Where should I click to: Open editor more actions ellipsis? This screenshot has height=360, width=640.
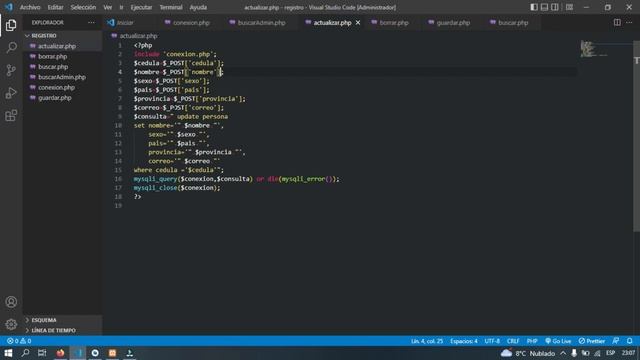pos(629,22)
